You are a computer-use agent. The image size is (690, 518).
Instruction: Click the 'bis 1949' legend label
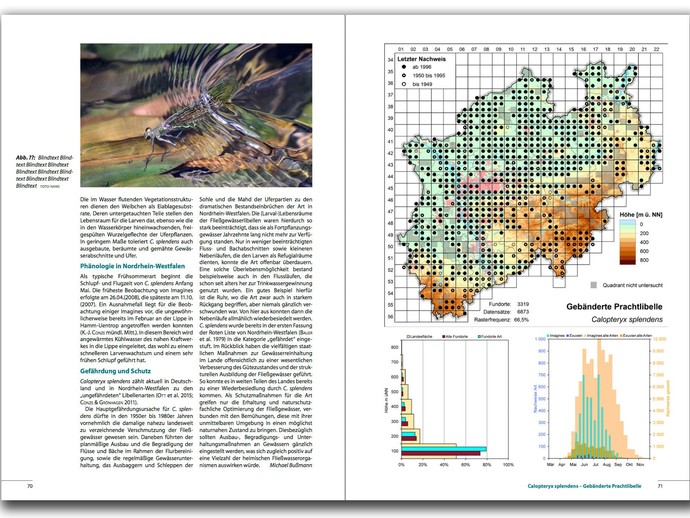(x=422, y=84)
